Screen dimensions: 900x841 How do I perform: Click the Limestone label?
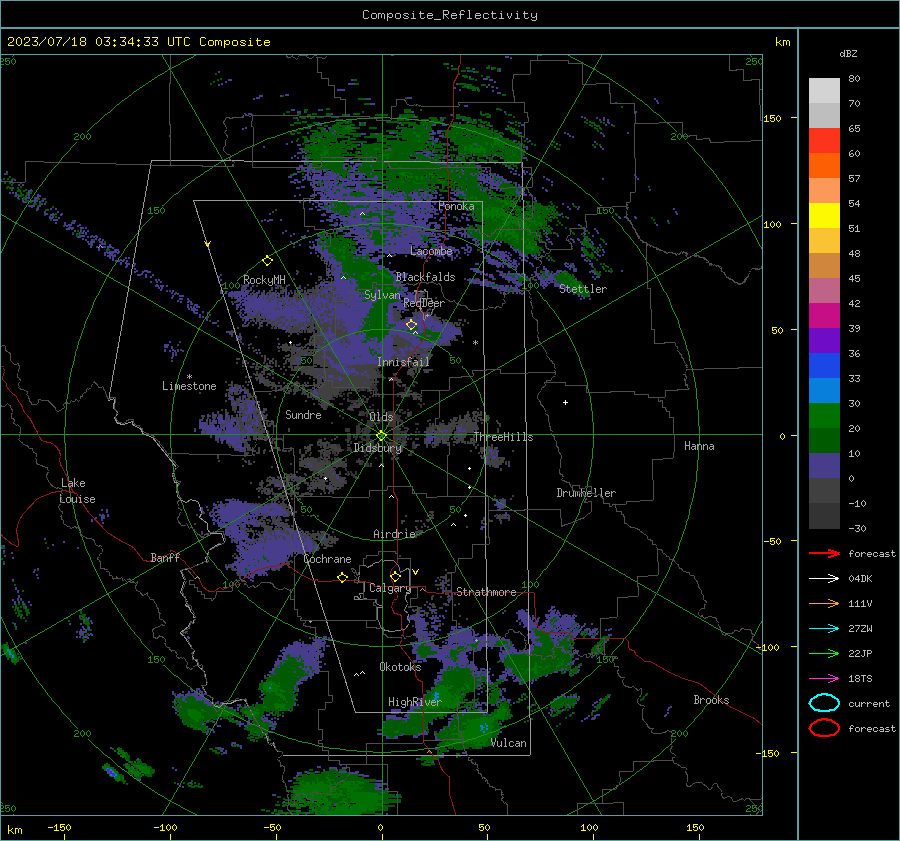pos(189,386)
